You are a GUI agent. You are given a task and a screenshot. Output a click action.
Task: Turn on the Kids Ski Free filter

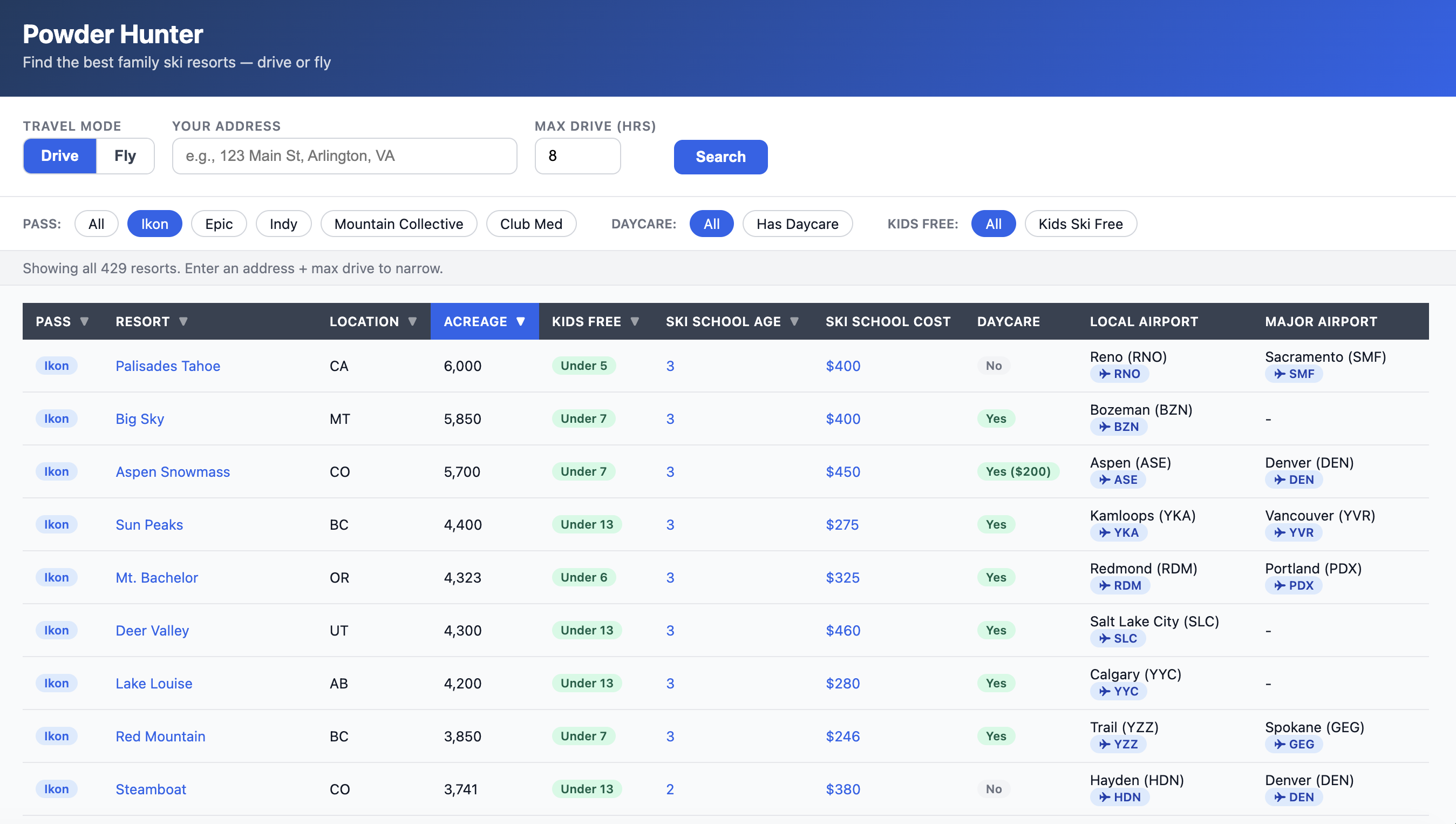click(1080, 224)
